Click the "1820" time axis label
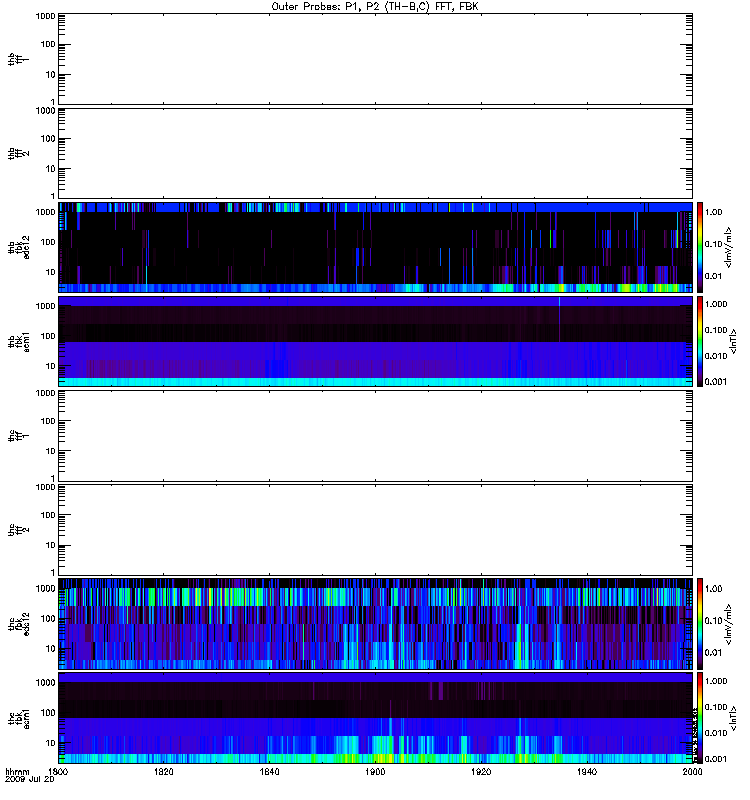The width and height of the screenshot is (750, 800). 164,772
